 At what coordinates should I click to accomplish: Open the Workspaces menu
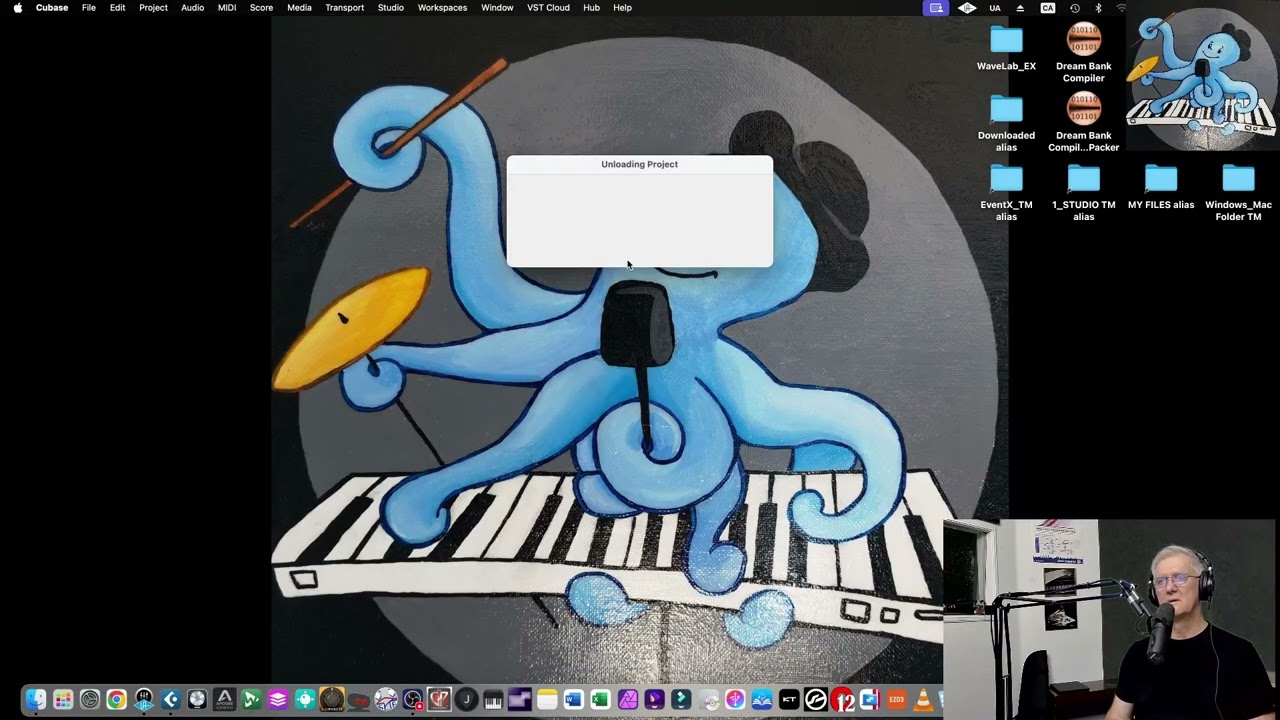point(442,8)
